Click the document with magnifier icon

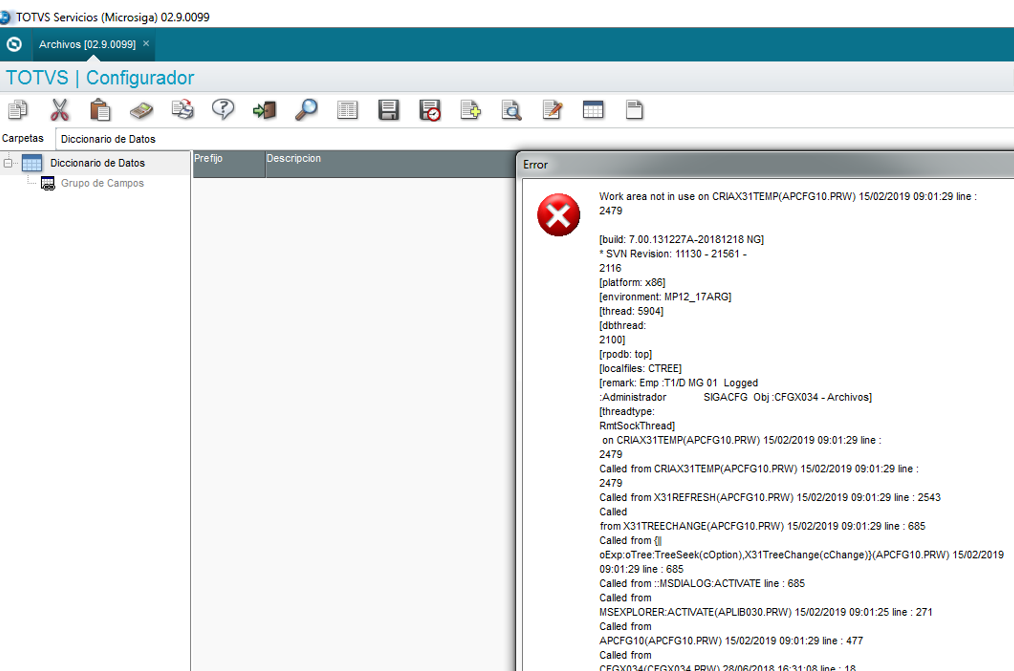(512, 110)
